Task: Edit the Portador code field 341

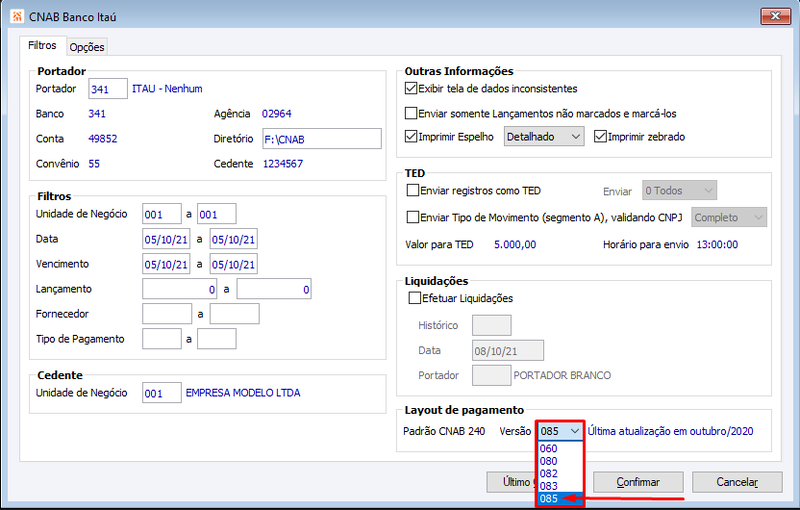Action: (x=108, y=89)
